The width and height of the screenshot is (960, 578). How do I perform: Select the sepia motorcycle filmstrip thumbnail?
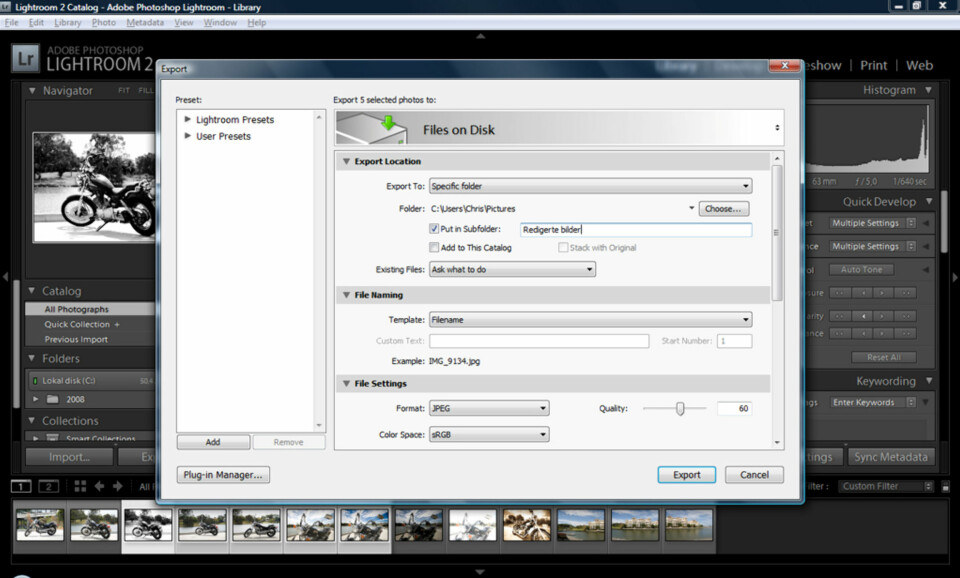click(x=527, y=525)
